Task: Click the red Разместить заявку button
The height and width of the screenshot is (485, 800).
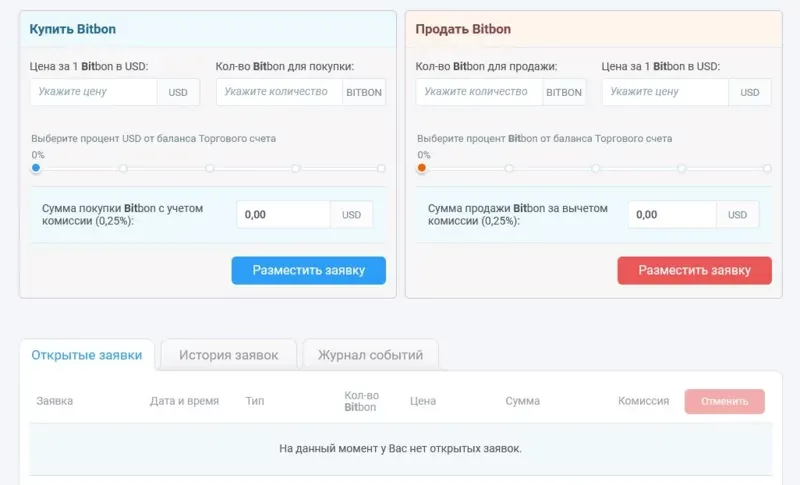Action: tap(694, 270)
